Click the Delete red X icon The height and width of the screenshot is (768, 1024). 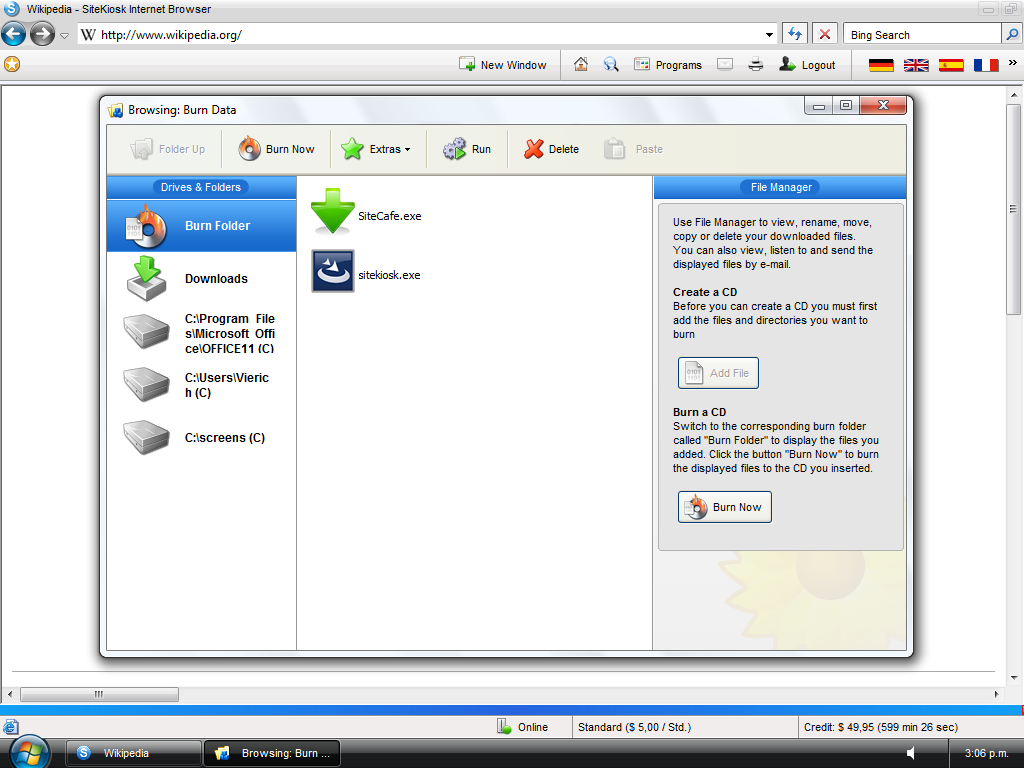tap(534, 149)
